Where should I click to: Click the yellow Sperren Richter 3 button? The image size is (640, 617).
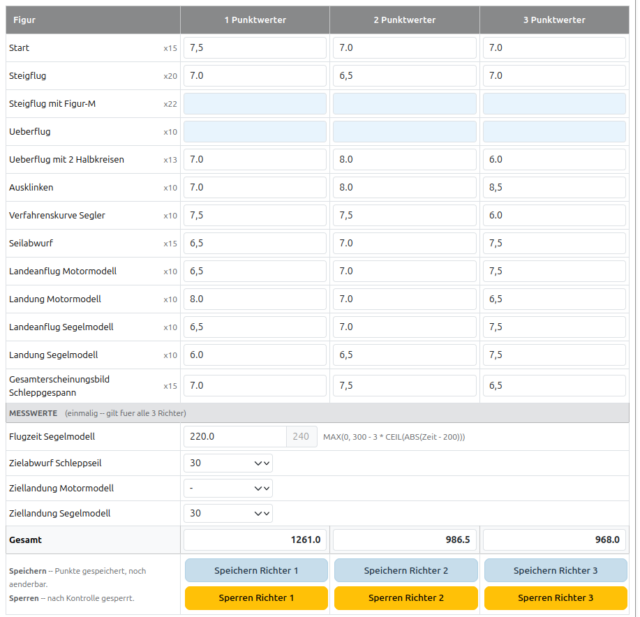(555, 597)
